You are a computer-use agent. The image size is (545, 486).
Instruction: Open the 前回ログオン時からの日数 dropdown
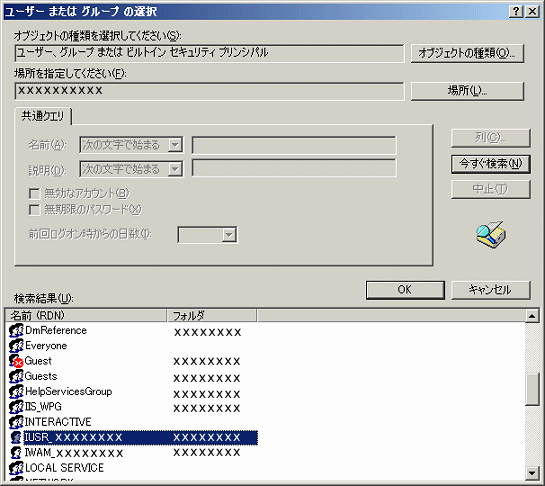point(229,235)
